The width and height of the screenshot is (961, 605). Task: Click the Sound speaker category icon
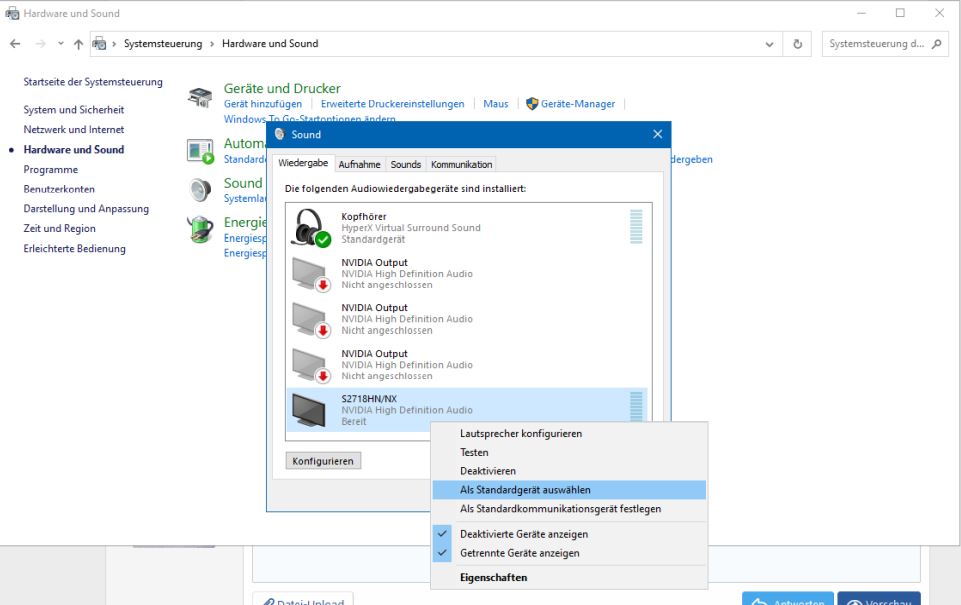coord(200,191)
